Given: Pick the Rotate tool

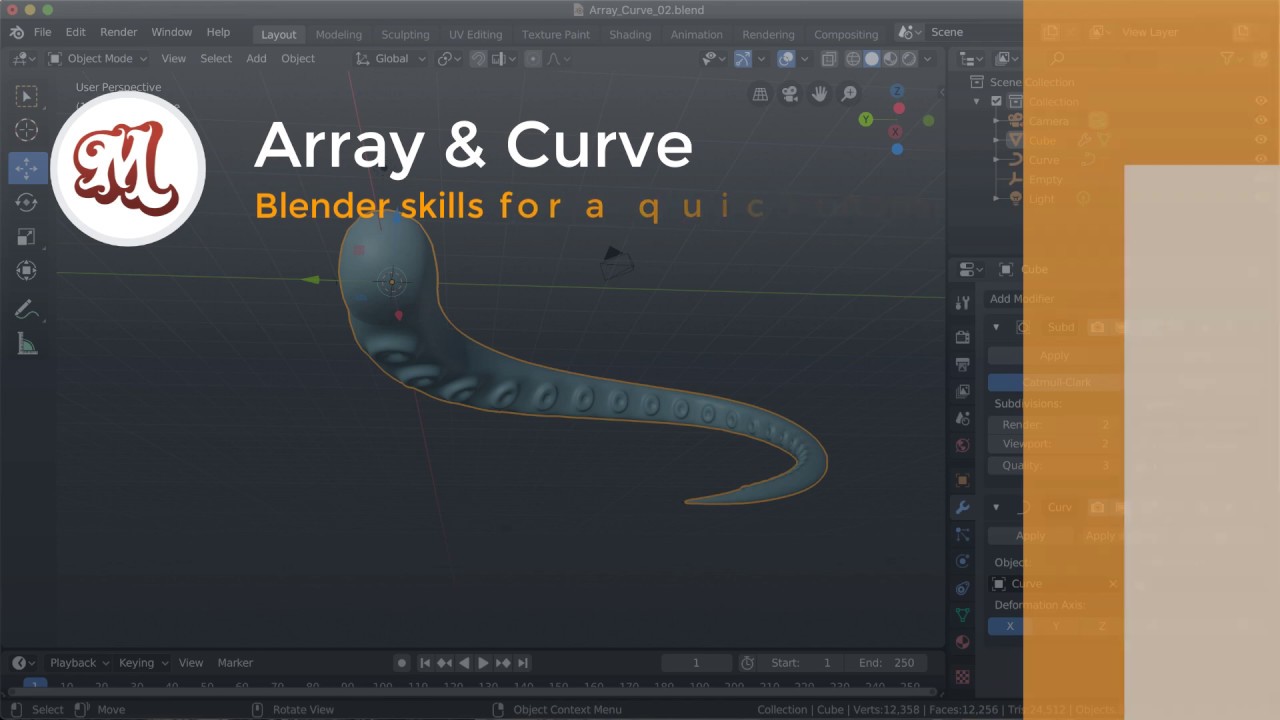Looking at the screenshot, I should (x=27, y=202).
